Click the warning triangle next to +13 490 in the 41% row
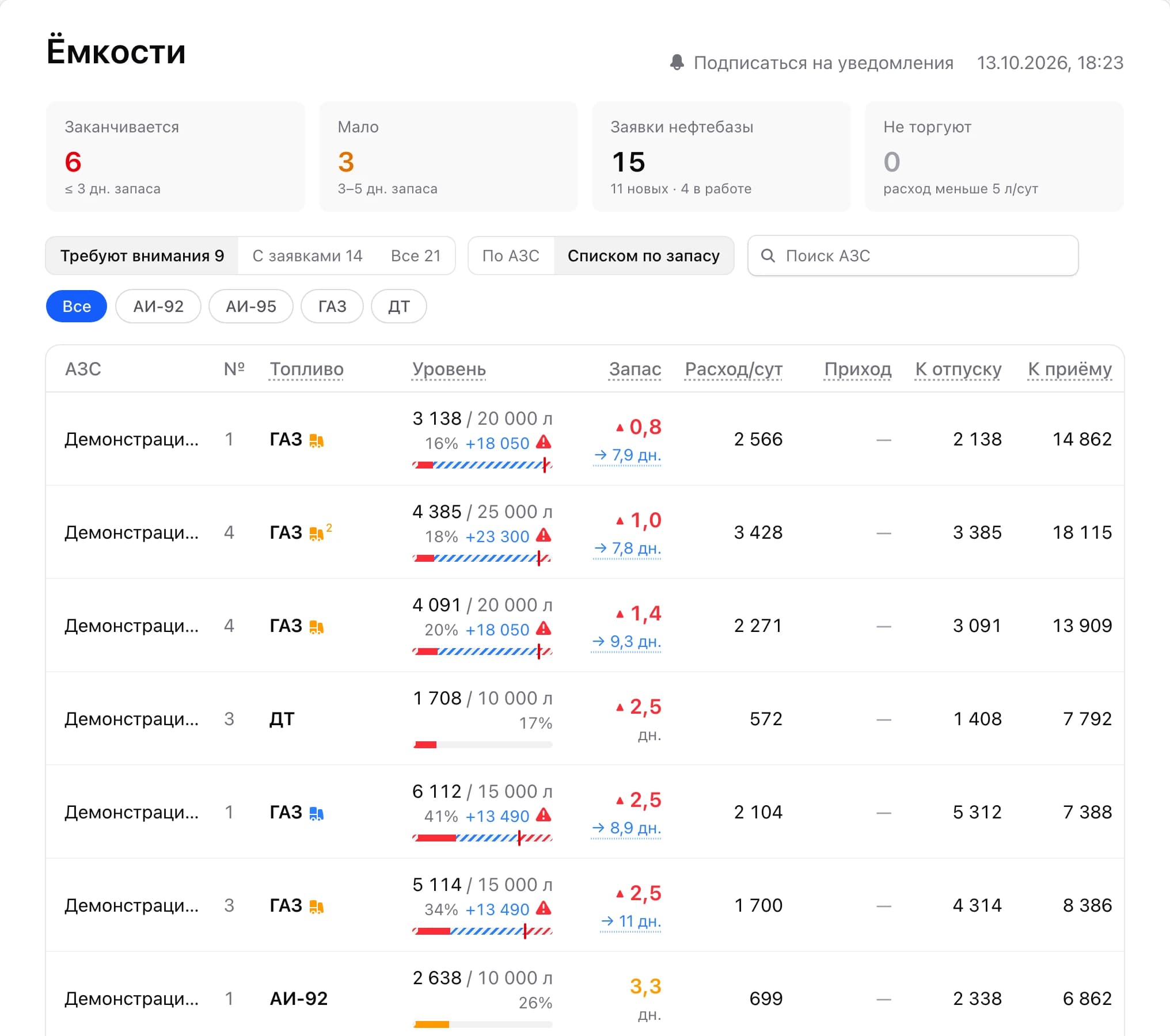Image resolution: width=1170 pixels, height=1036 pixels. 544,815
